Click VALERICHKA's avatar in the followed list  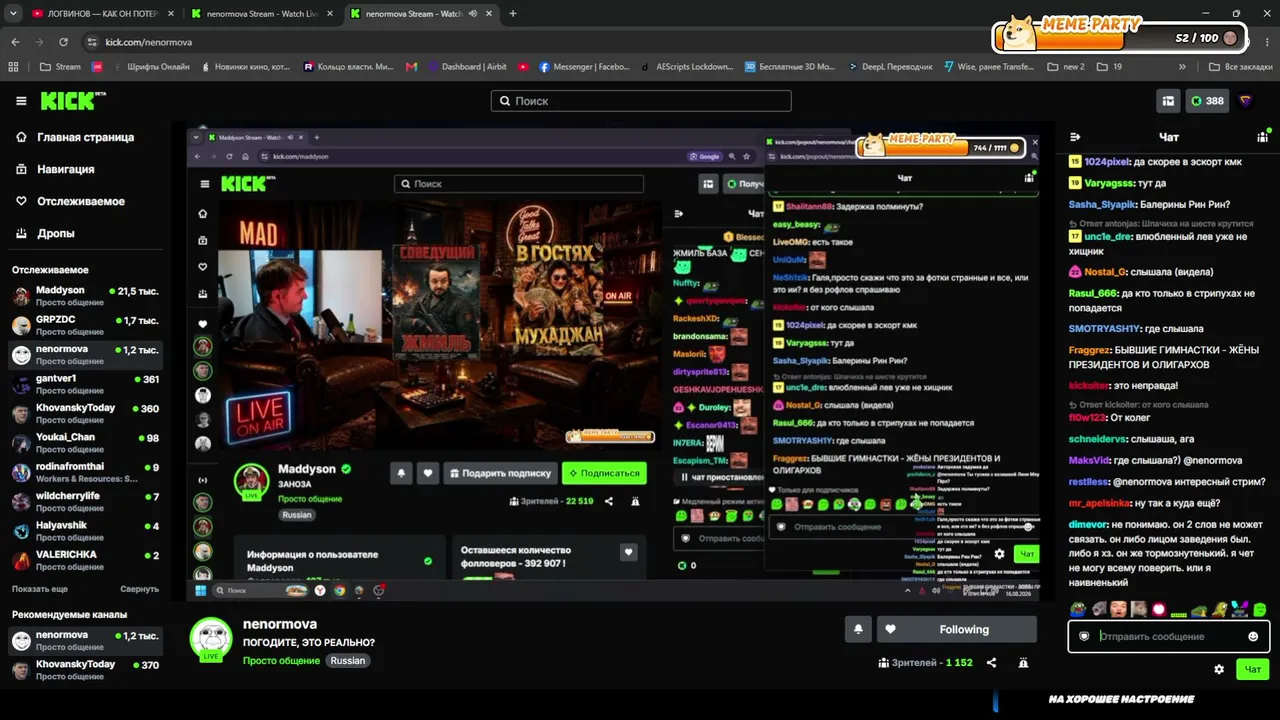[x=21, y=560]
